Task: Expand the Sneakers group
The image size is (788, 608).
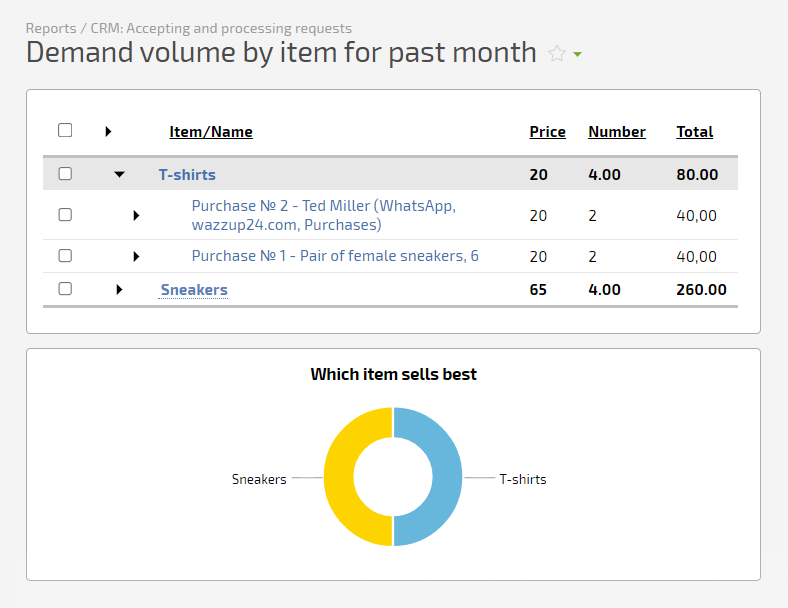Action: point(119,289)
